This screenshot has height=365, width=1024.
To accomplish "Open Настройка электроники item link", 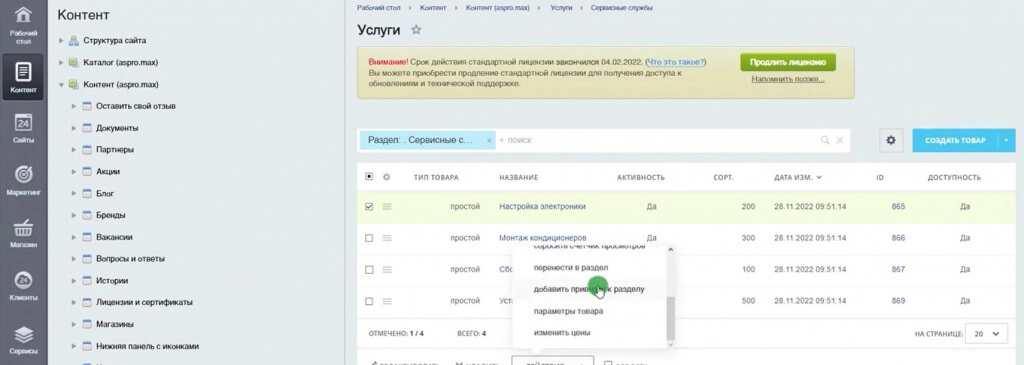I will click(x=542, y=206).
